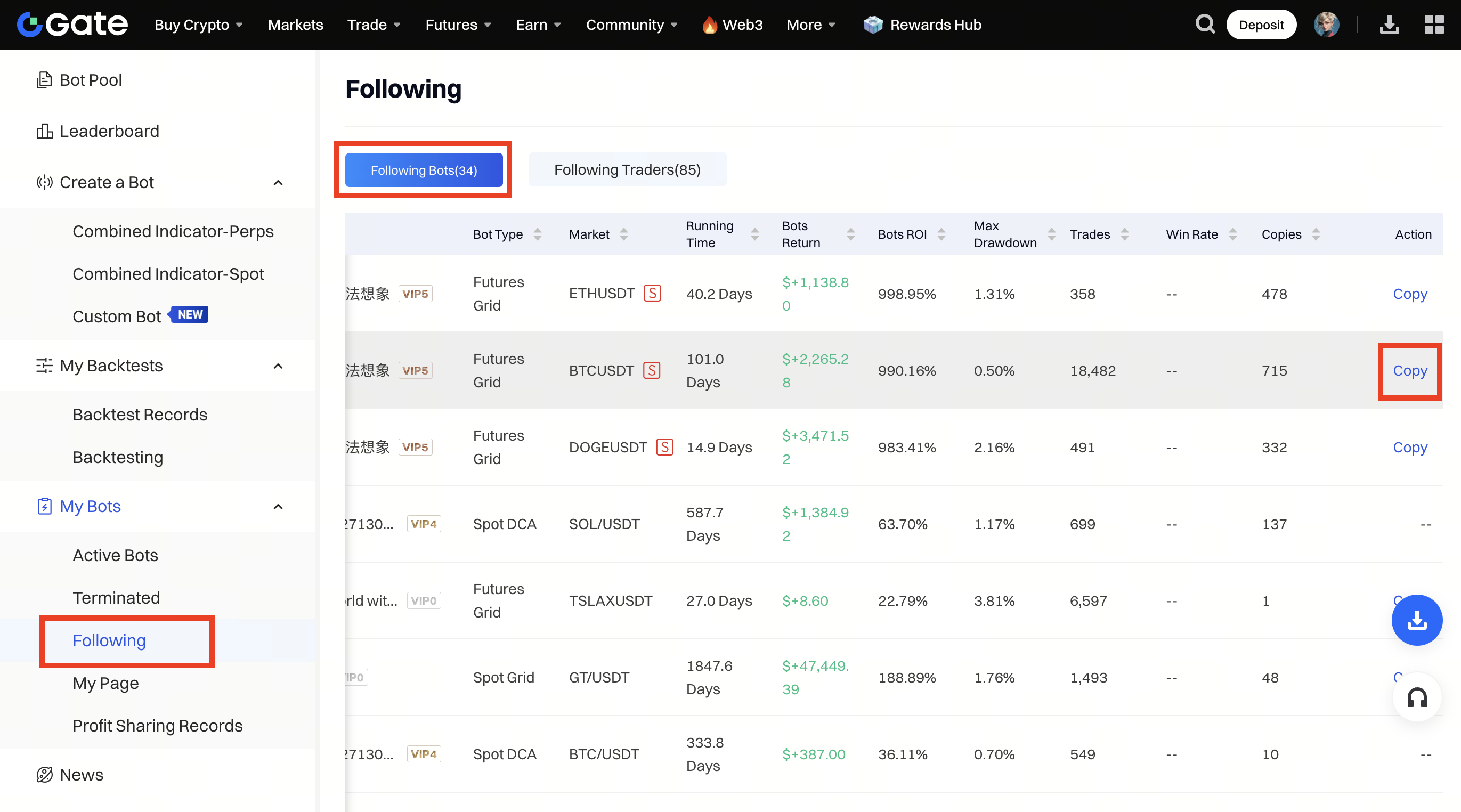This screenshot has width=1461, height=812.
Task: Open the user profile avatar
Action: 1326,25
